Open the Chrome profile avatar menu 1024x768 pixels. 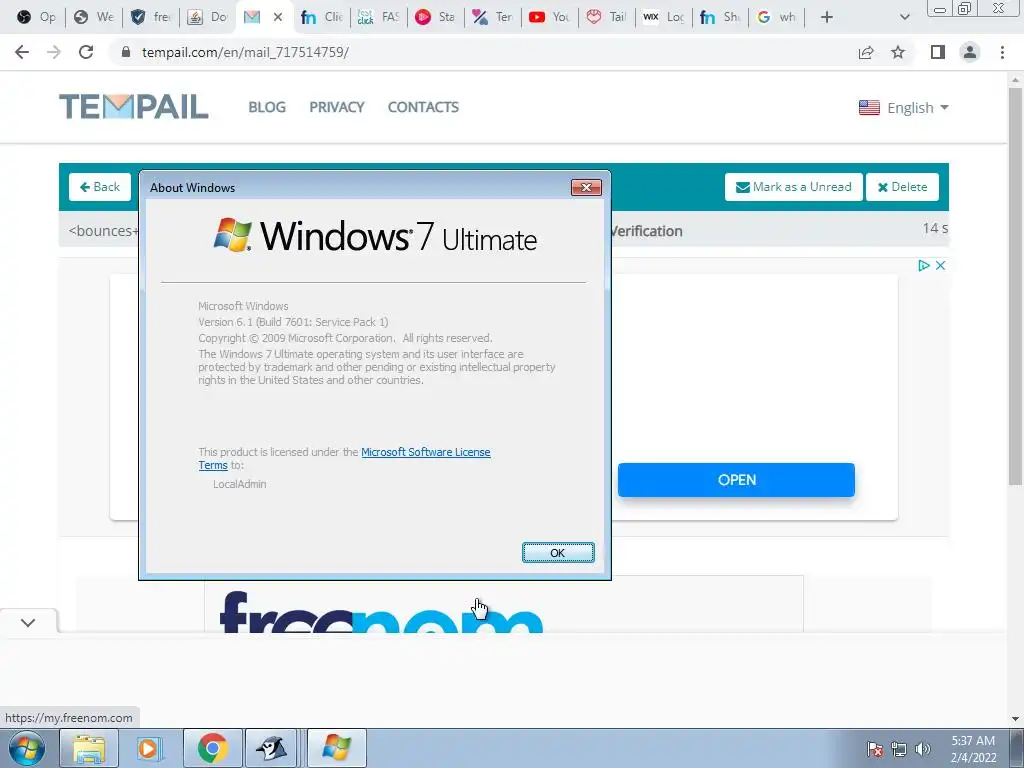click(x=970, y=52)
